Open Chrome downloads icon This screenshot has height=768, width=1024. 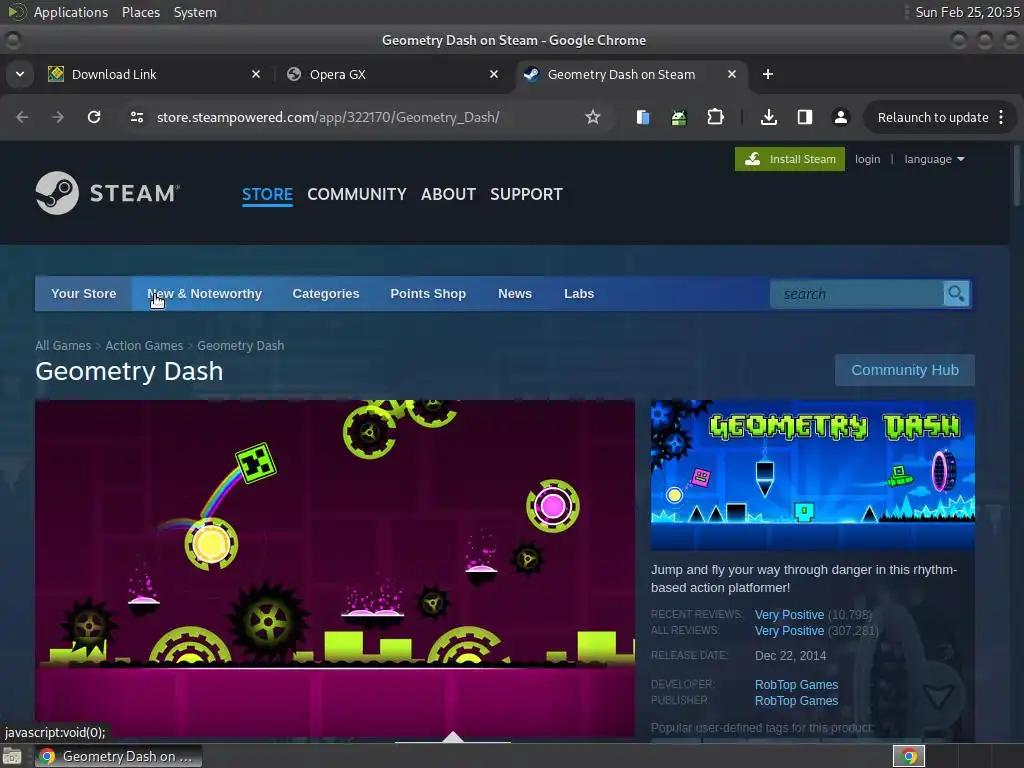769,117
